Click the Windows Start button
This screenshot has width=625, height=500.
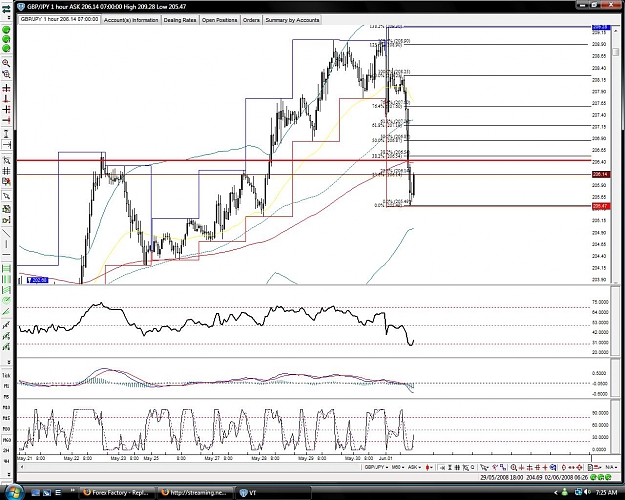click(13, 490)
